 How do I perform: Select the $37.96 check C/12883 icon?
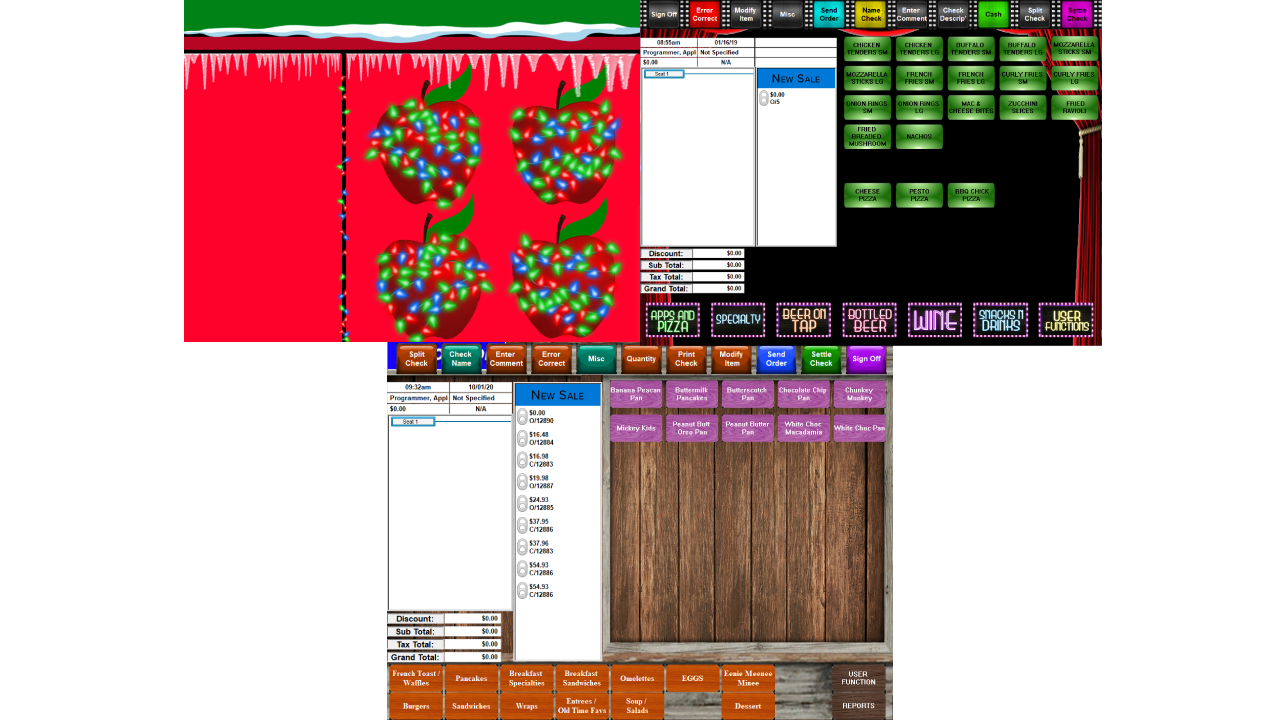[522, 547]
